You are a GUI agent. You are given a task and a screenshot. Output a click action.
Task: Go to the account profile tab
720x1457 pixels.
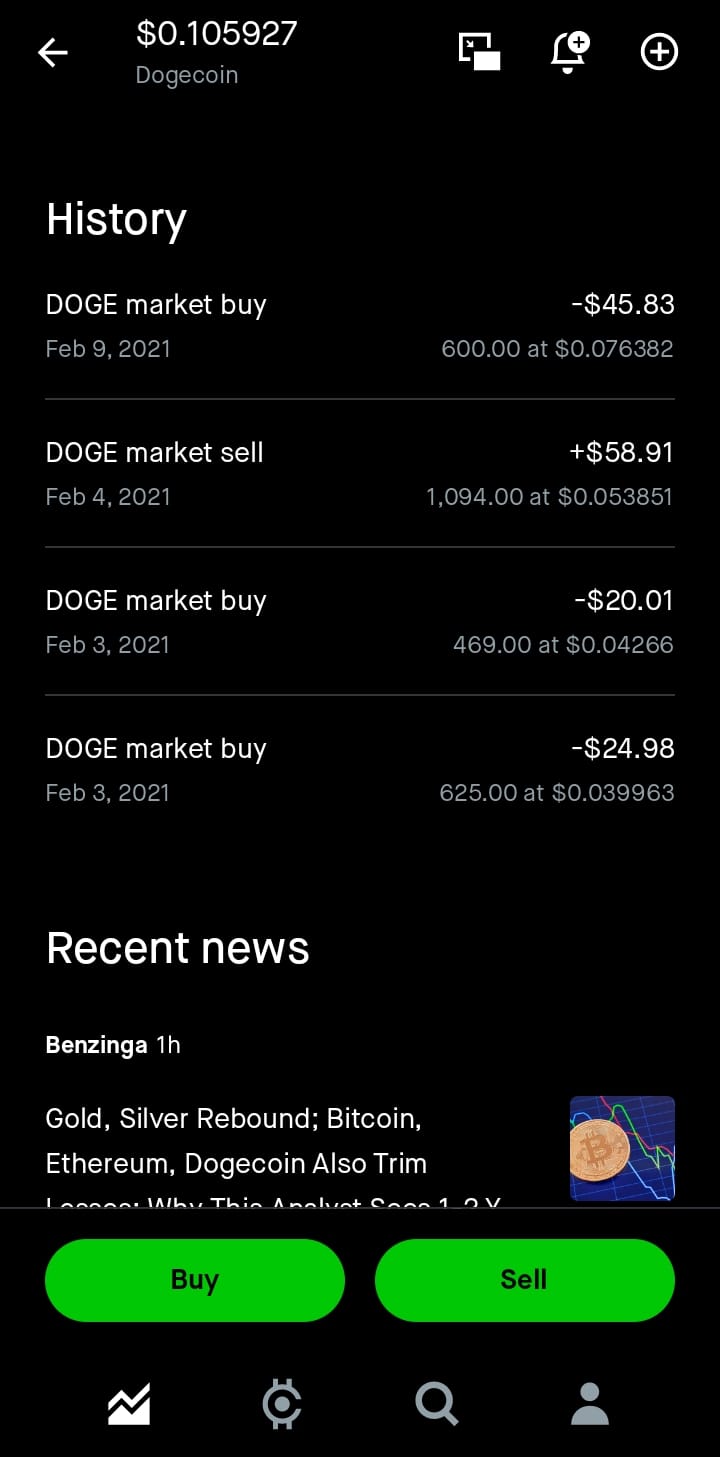(590, 1404)
